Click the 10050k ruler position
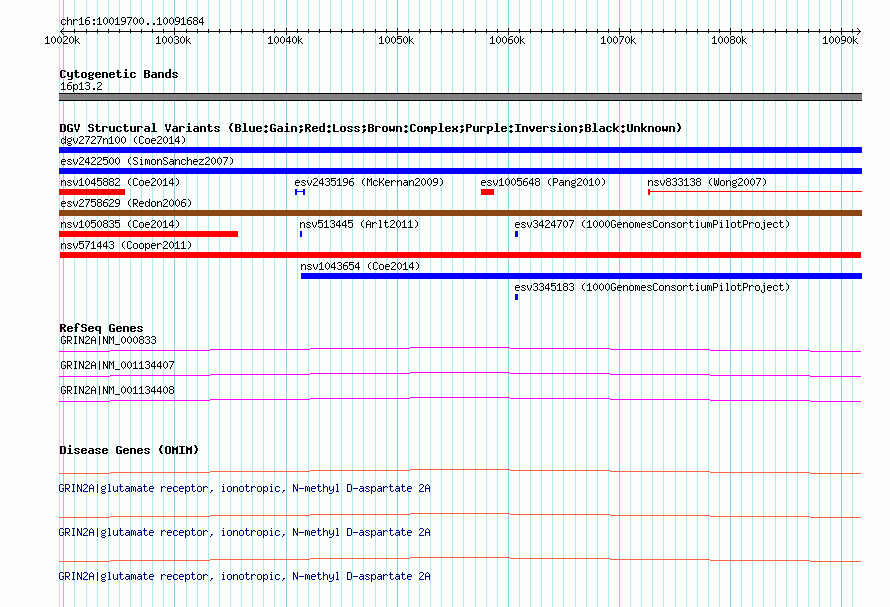 tap(396, 40)
